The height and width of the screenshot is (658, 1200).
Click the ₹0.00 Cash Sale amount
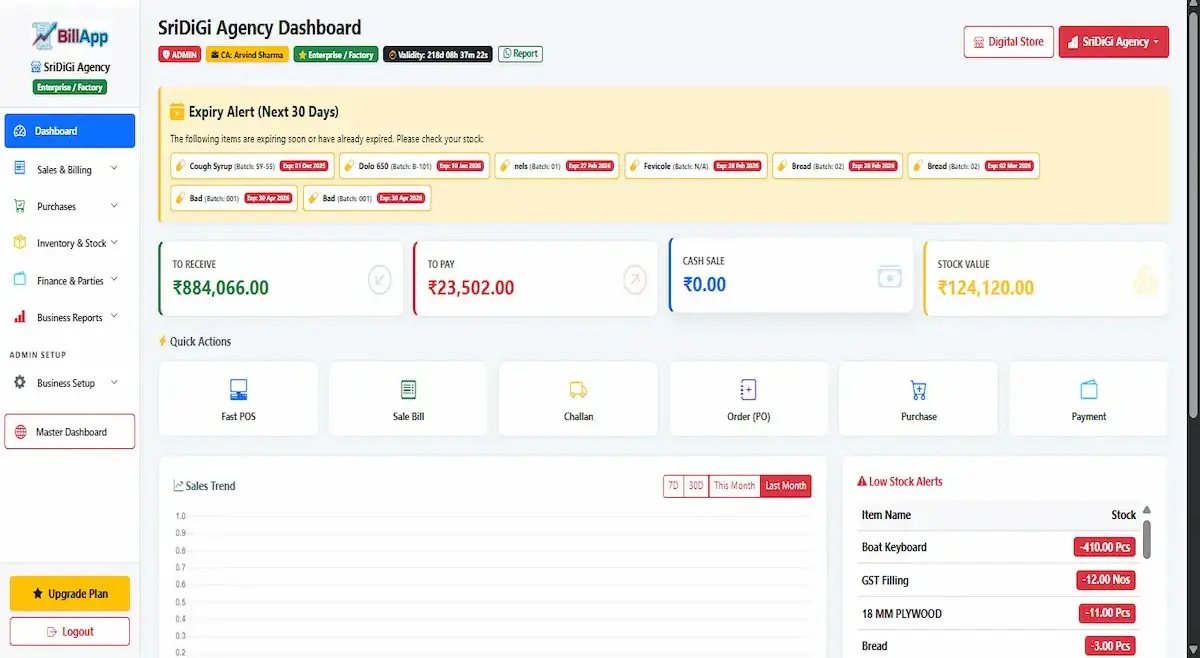tap(705, 285)
